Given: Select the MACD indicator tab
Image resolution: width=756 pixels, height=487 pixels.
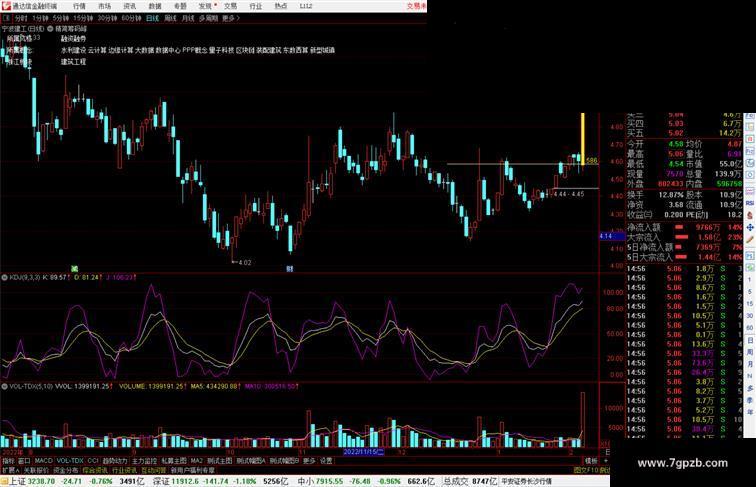Looking at the screenshot, I should coord(43,461).
